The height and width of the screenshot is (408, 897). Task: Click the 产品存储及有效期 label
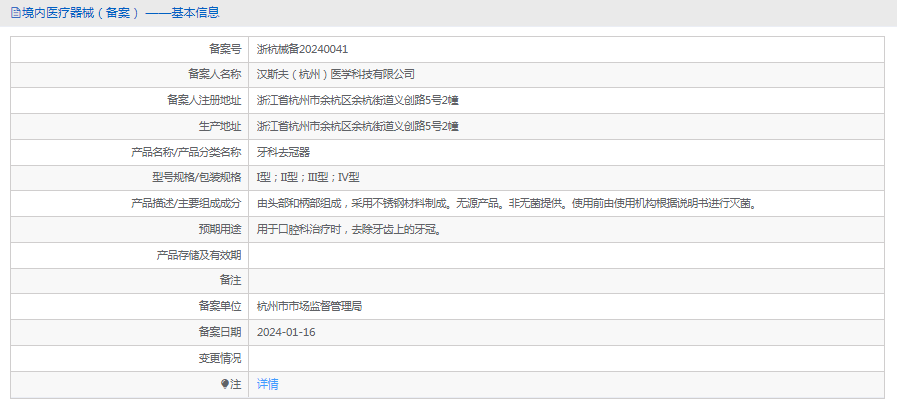point(199,255)
